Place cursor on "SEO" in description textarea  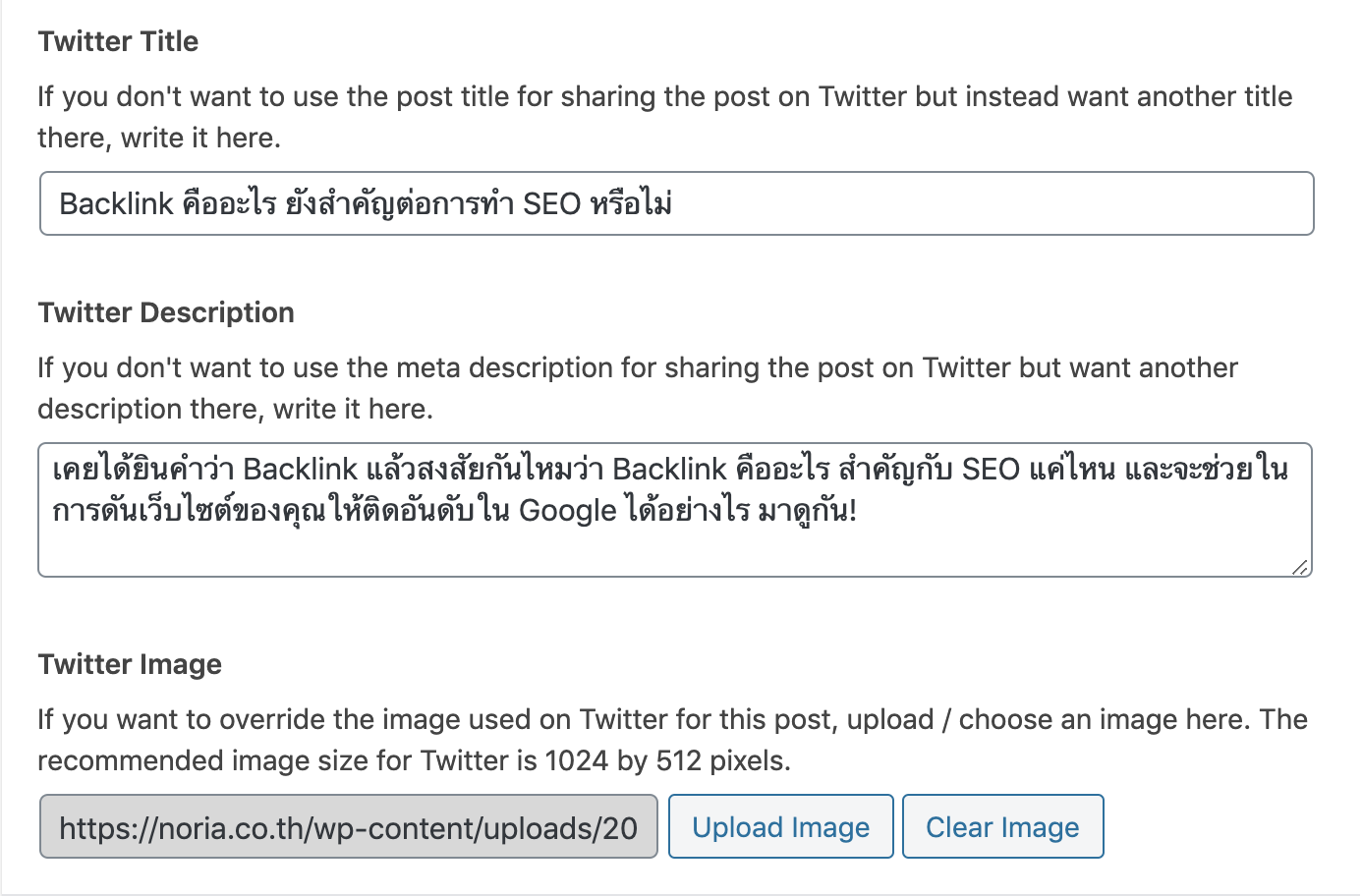[x=991, y=469]
